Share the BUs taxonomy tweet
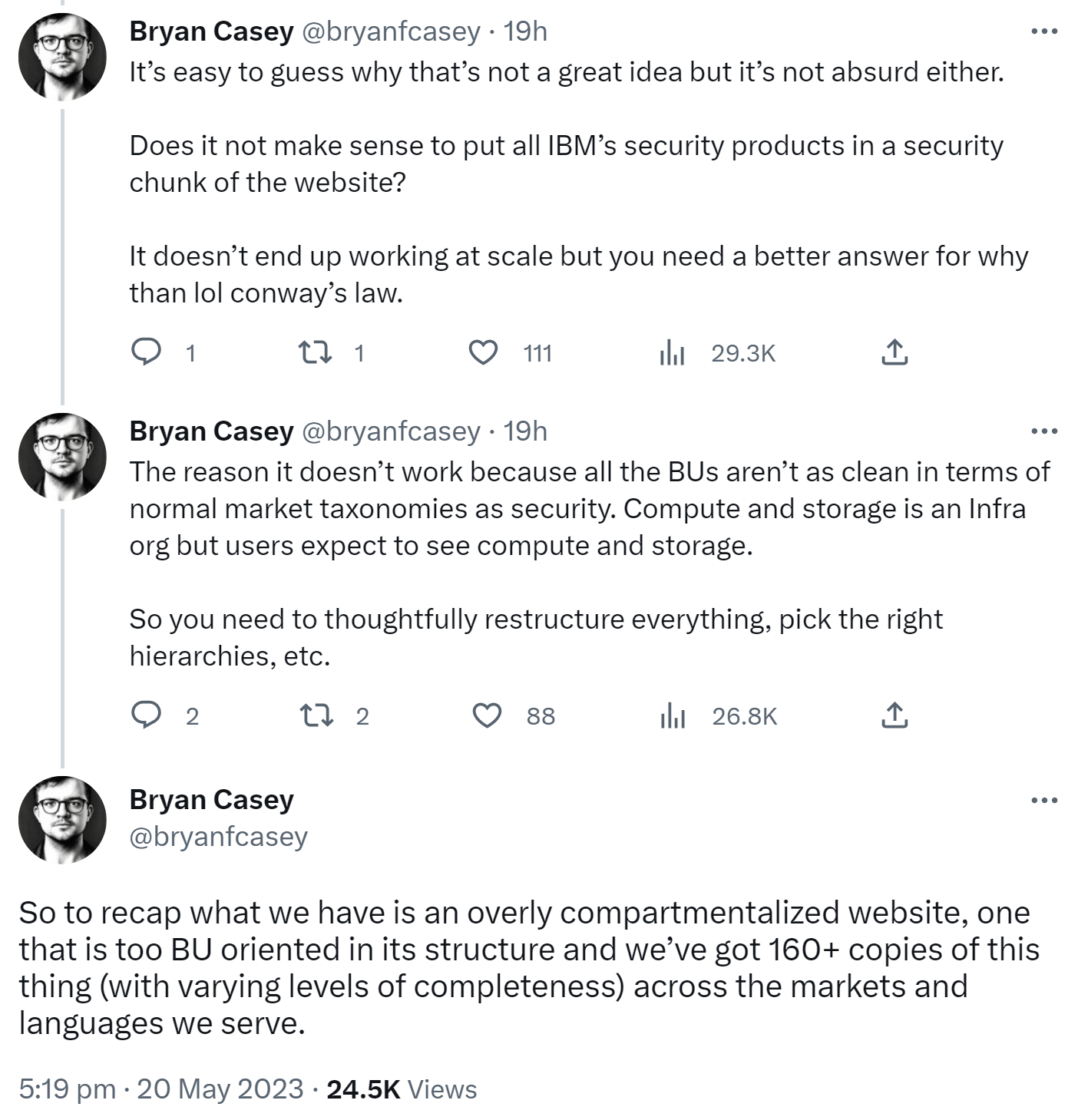This screenshot has width=1078, height=1120. (894, 715)
